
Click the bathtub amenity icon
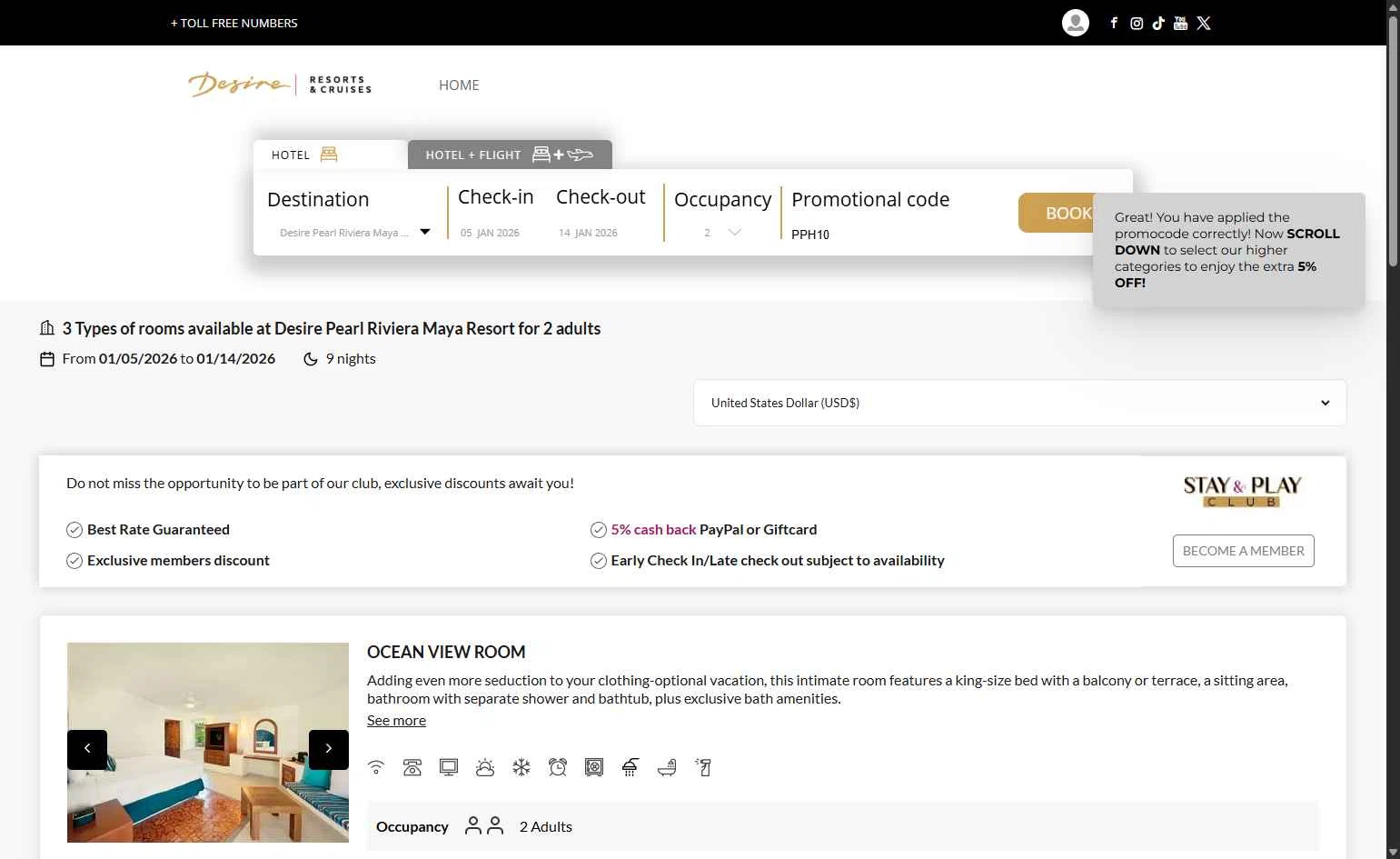(667, 767)
